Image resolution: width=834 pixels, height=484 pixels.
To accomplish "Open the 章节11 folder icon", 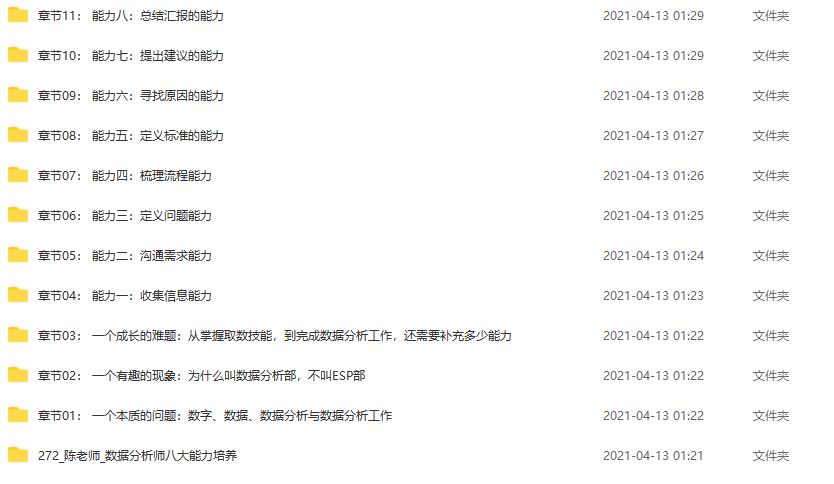I will 18,15.
